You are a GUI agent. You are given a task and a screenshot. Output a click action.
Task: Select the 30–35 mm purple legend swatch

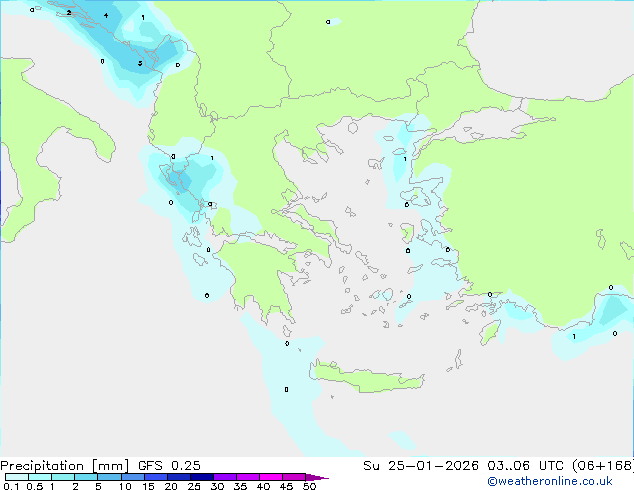(x=225, y=477)
